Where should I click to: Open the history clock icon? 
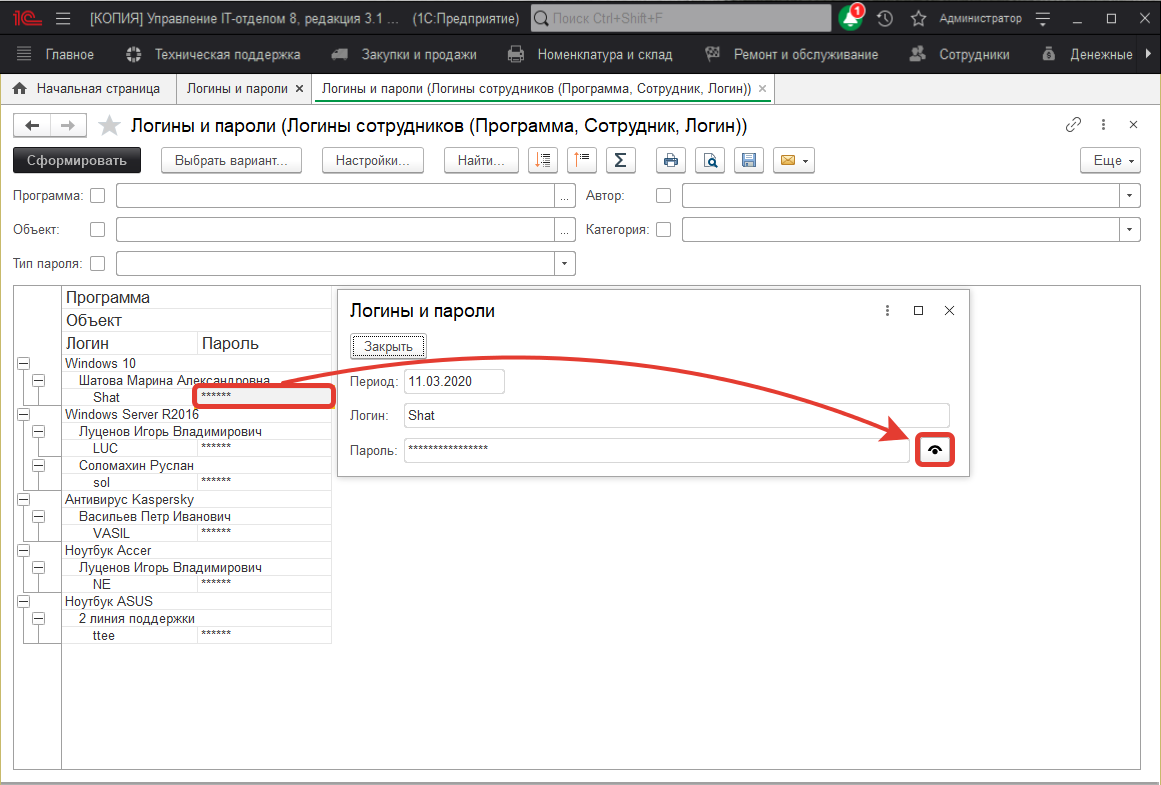885,19
